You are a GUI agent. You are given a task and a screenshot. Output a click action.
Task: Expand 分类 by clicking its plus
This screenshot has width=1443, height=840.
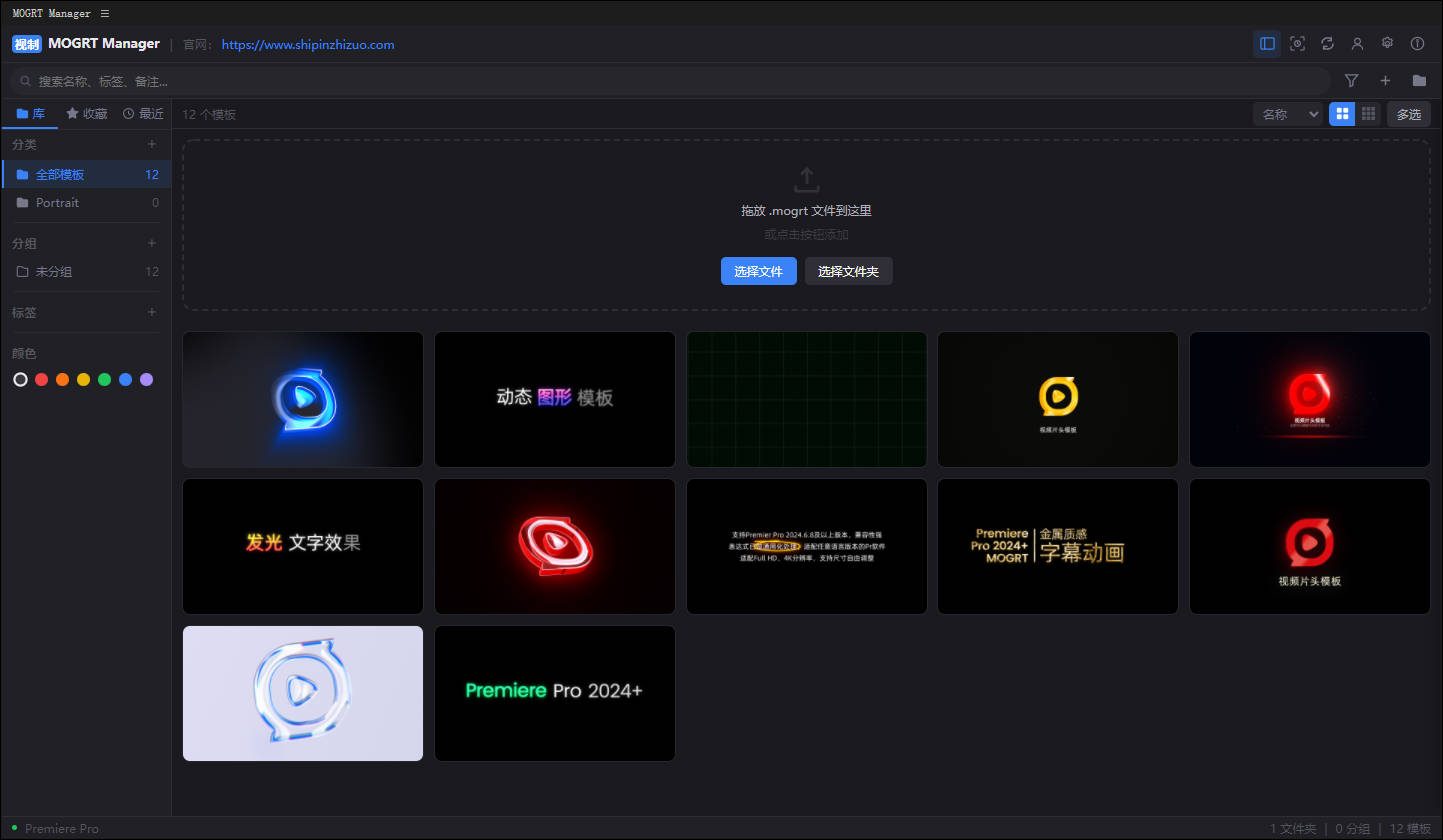[152, 144]
